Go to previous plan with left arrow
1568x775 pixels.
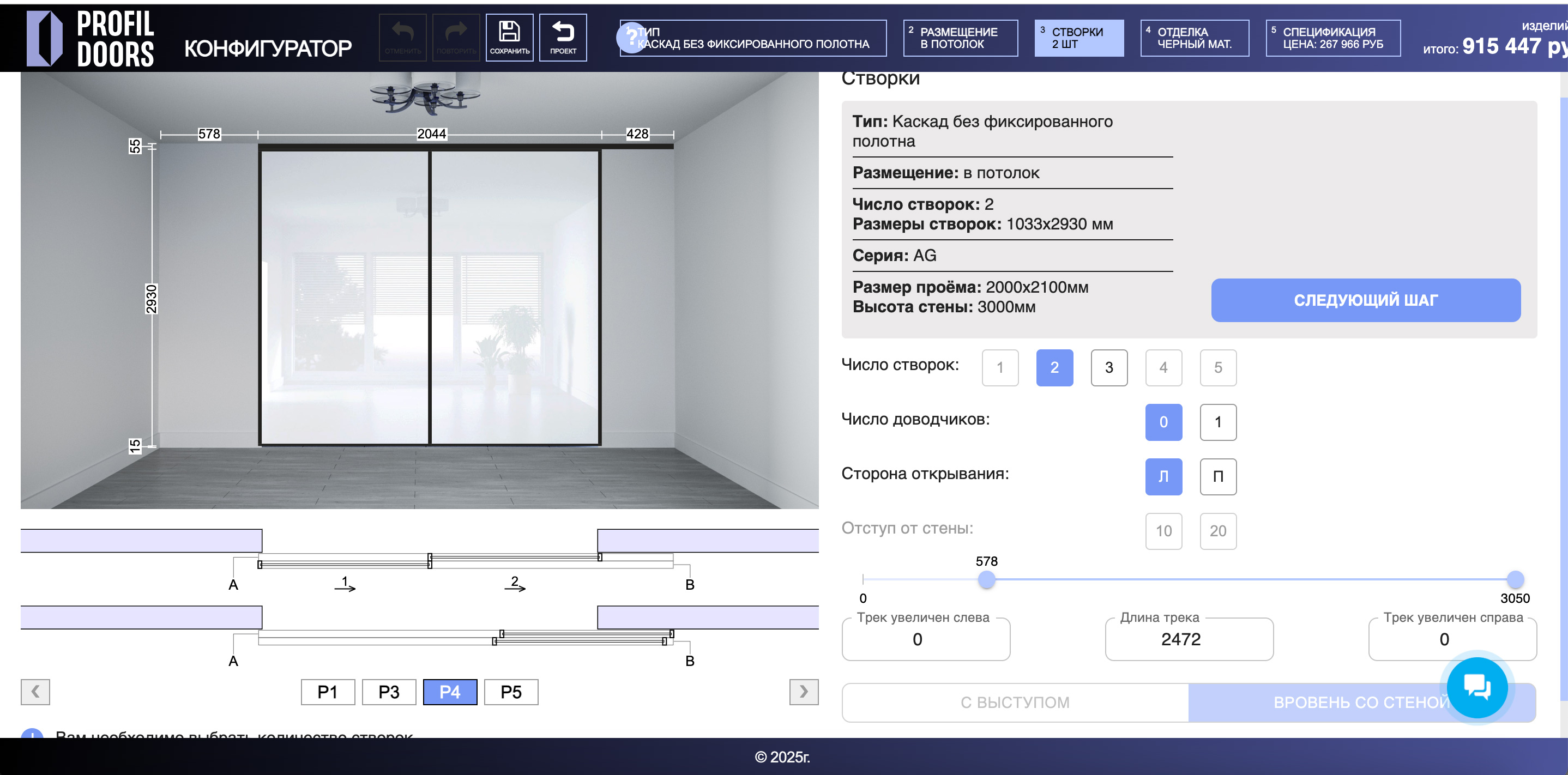[x=35, y=692]
